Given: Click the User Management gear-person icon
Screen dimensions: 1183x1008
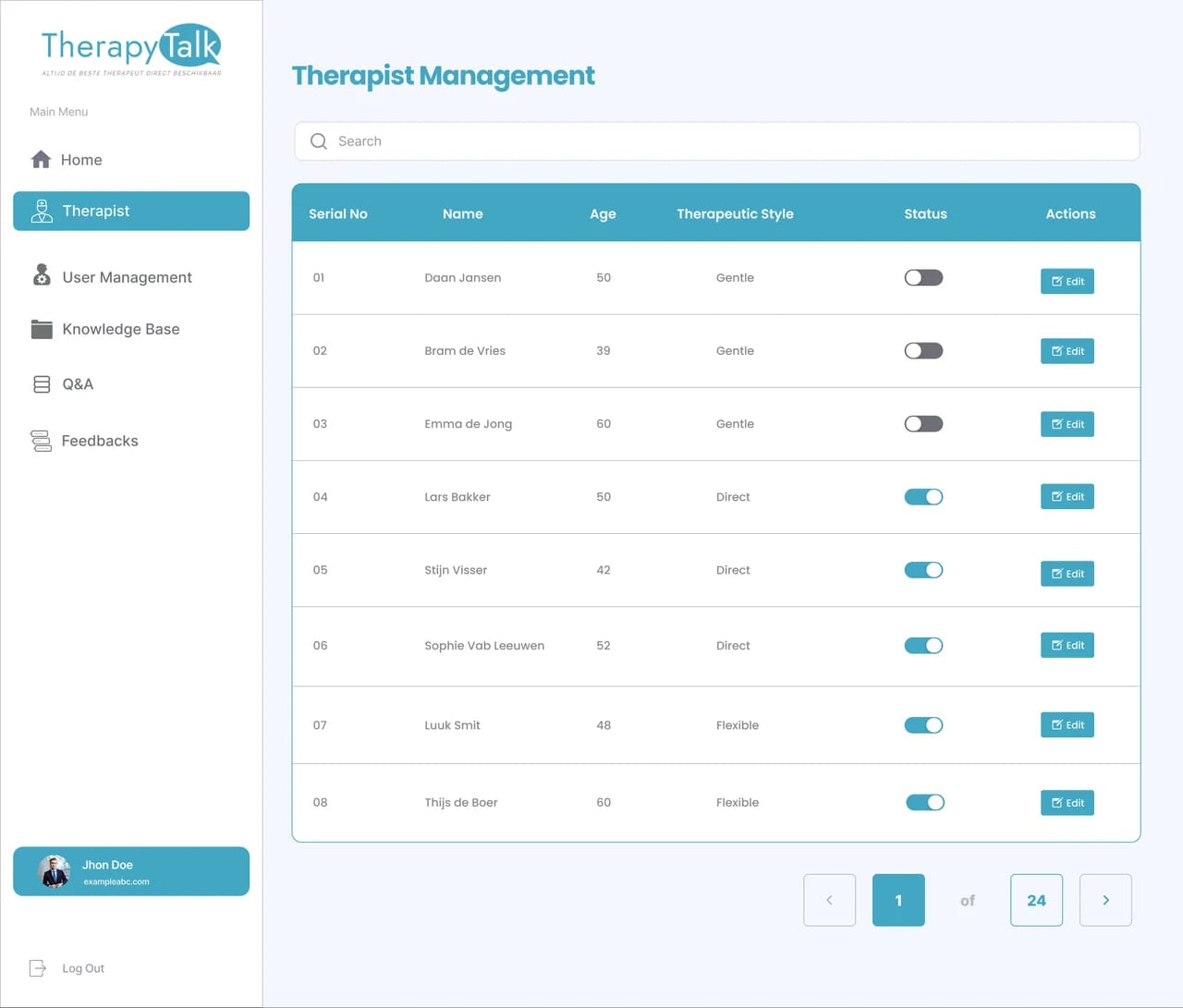Looking at the screenshot, I should pyautogui.click(x=42, y=274).
